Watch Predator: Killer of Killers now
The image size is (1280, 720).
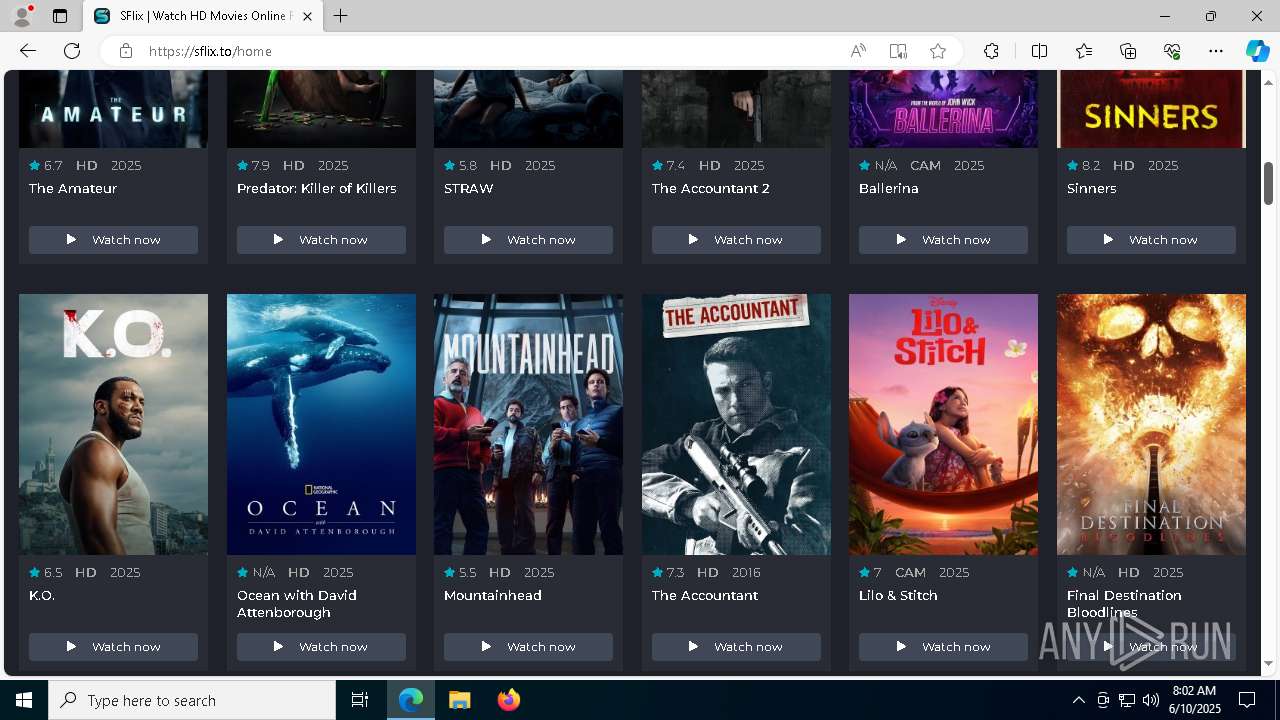[321, 240]
